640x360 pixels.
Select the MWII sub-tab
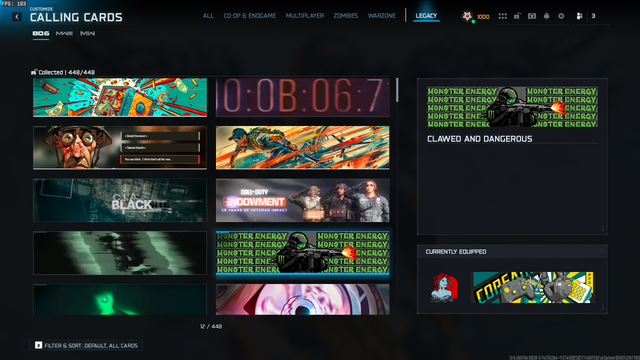(87, 33)
